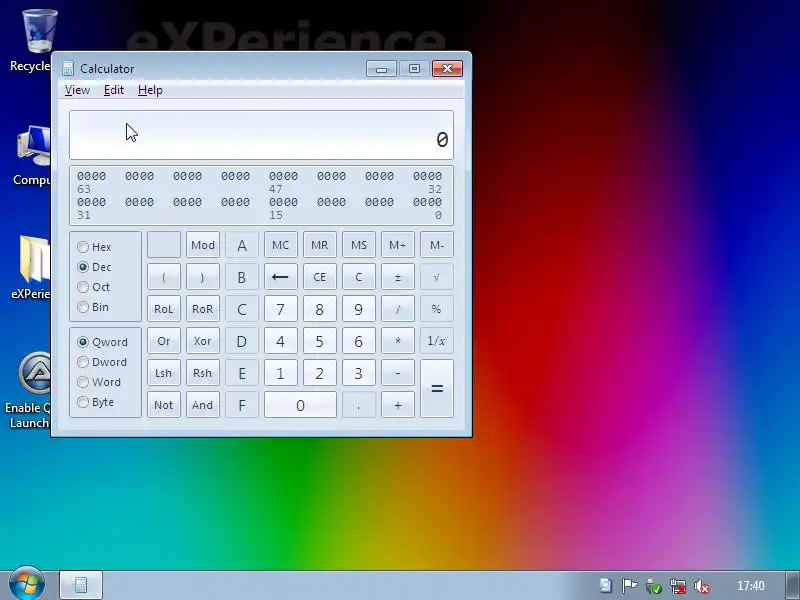Open the Help menu

coord(150,90)
